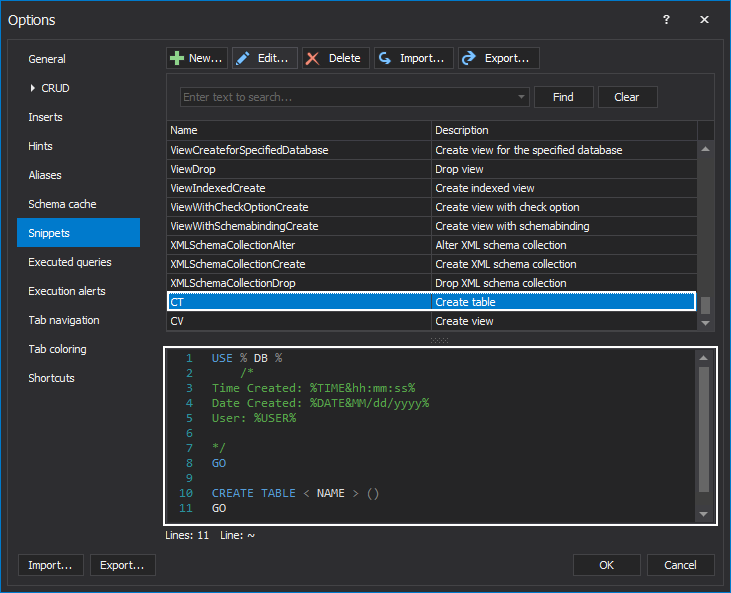The height and width of the screenshot is (593, 731).
Task: Delete the selected snippet
Action: coord(335,58)
